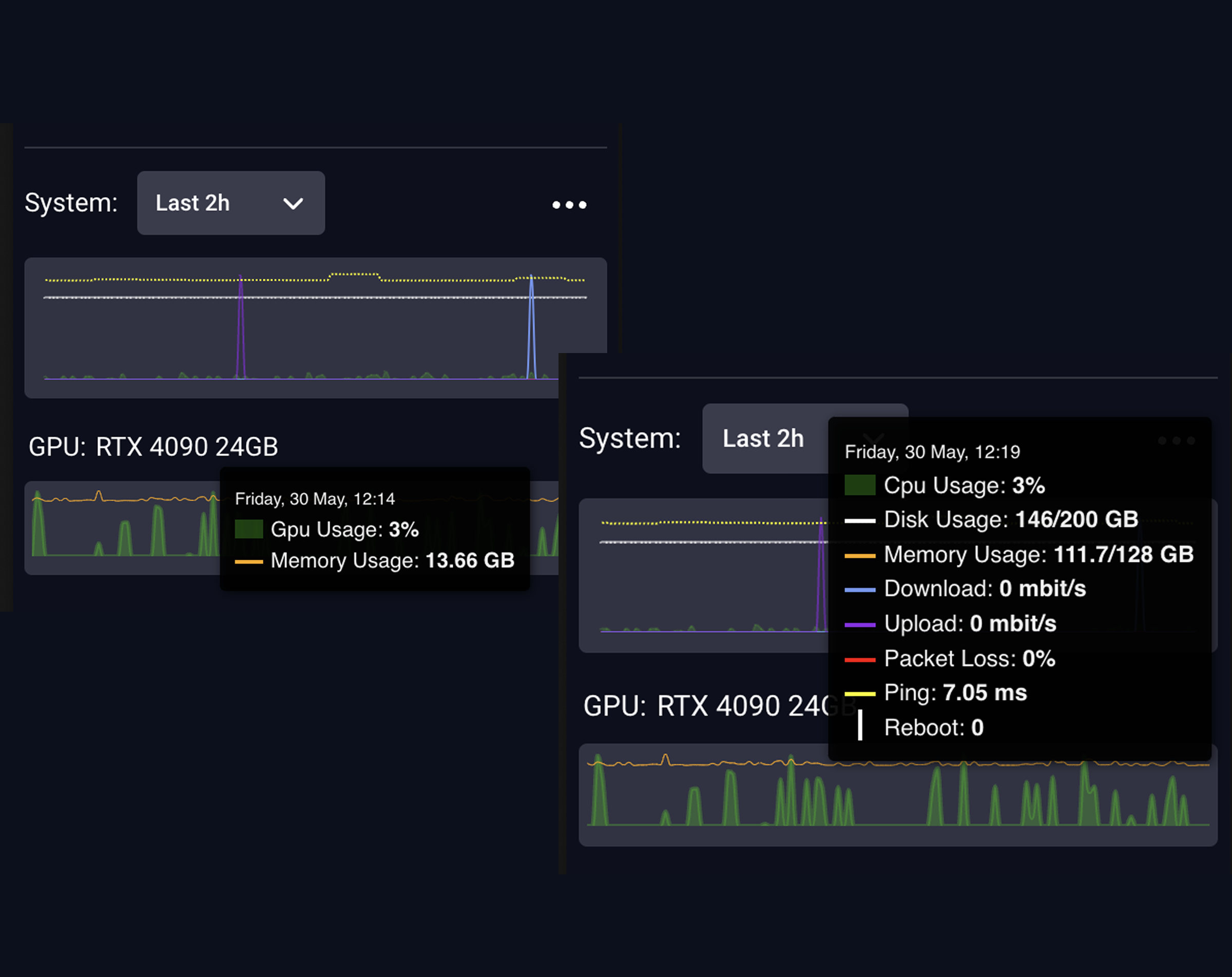Screen dimensions: 1232x977
Task: Open the right panel ellipsis menu
Action: 1176,440
